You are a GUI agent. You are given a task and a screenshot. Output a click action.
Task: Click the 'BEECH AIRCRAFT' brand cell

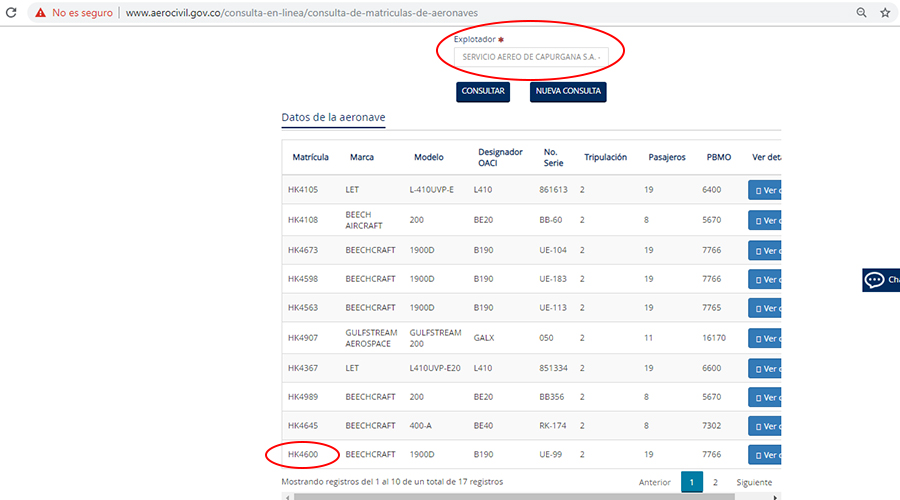364,220
